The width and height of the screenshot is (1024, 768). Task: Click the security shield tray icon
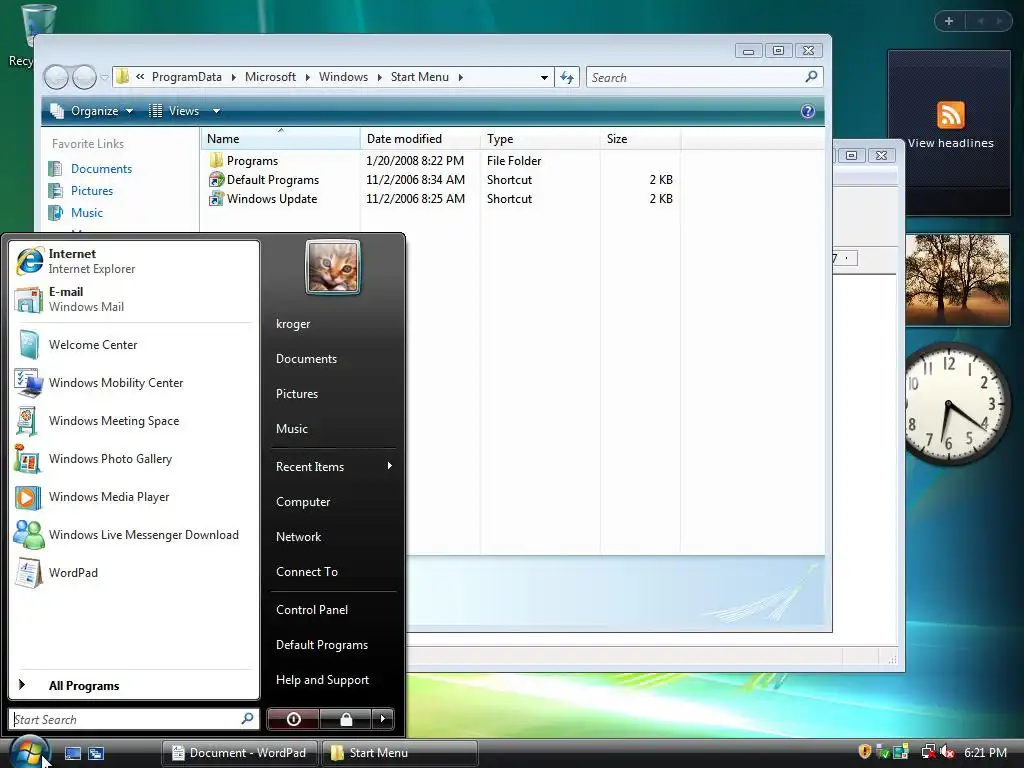(865, 752)
